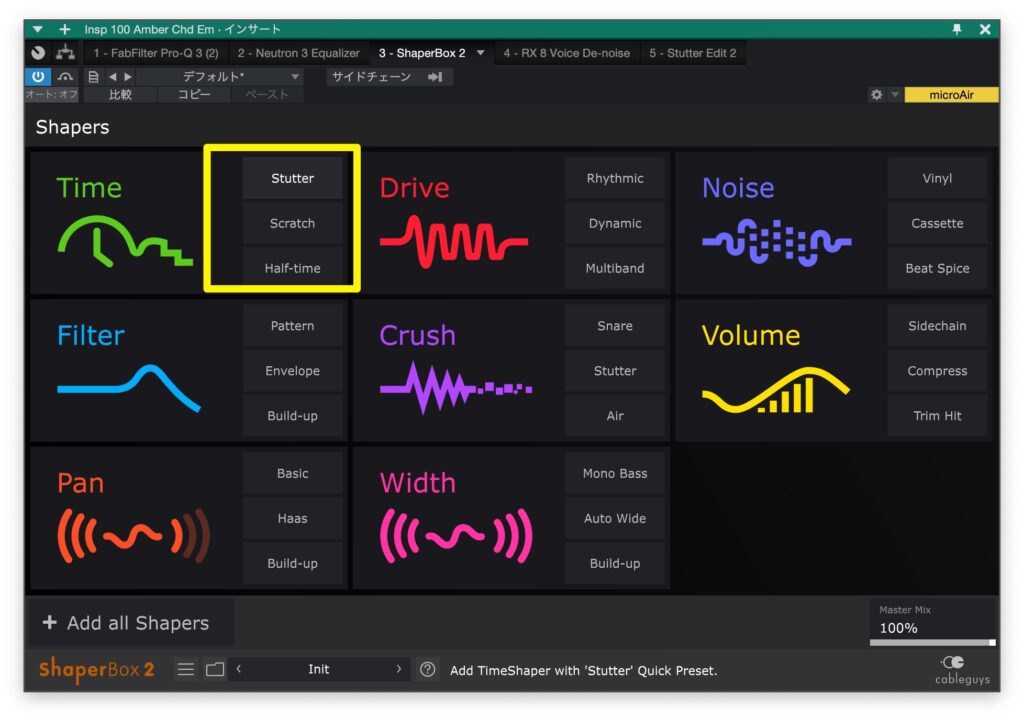Switch to the FabFilter Pro-Q 3 tab

pyautogui.click(x=155, y=53)
